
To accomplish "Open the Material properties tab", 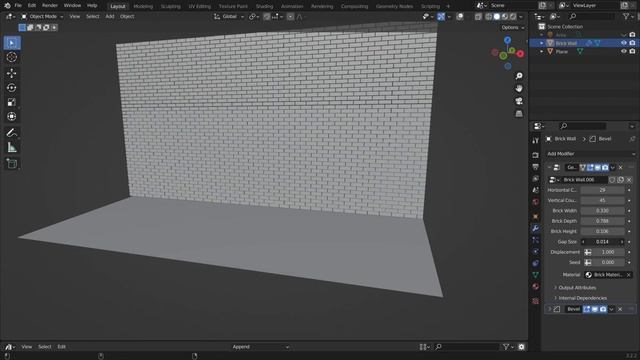I will pos(535,286).
